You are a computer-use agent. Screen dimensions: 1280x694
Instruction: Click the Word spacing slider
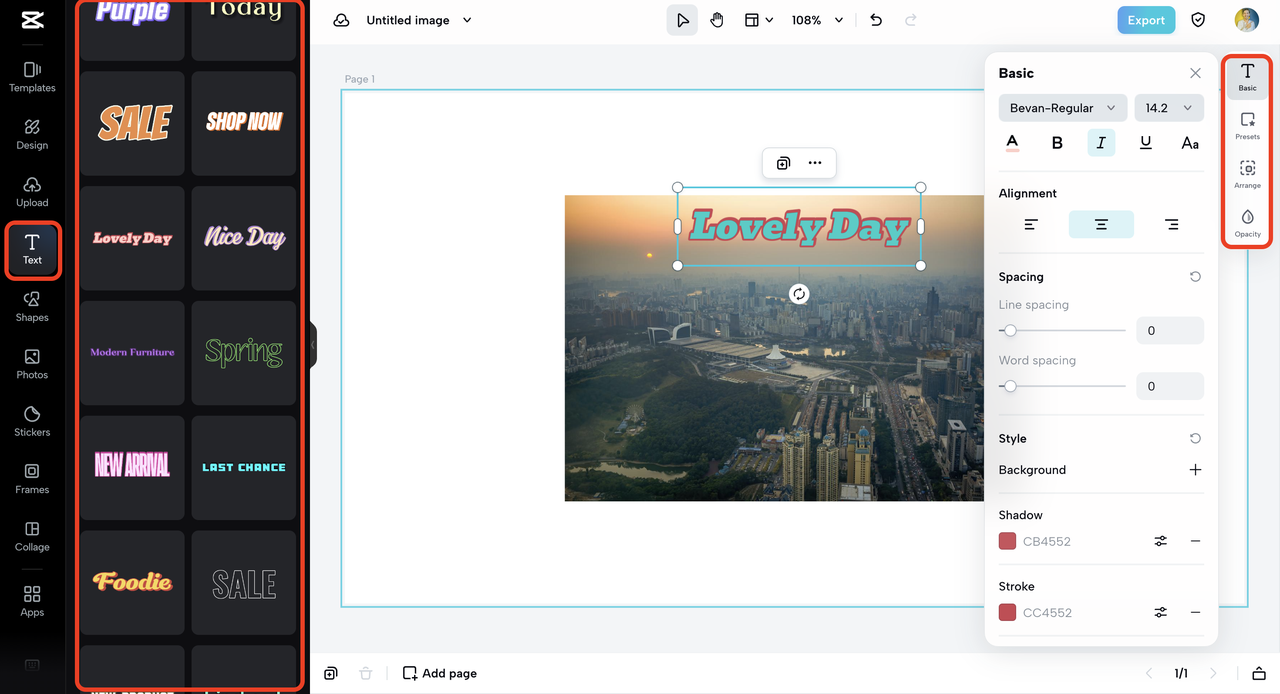tap(1062, 386)
